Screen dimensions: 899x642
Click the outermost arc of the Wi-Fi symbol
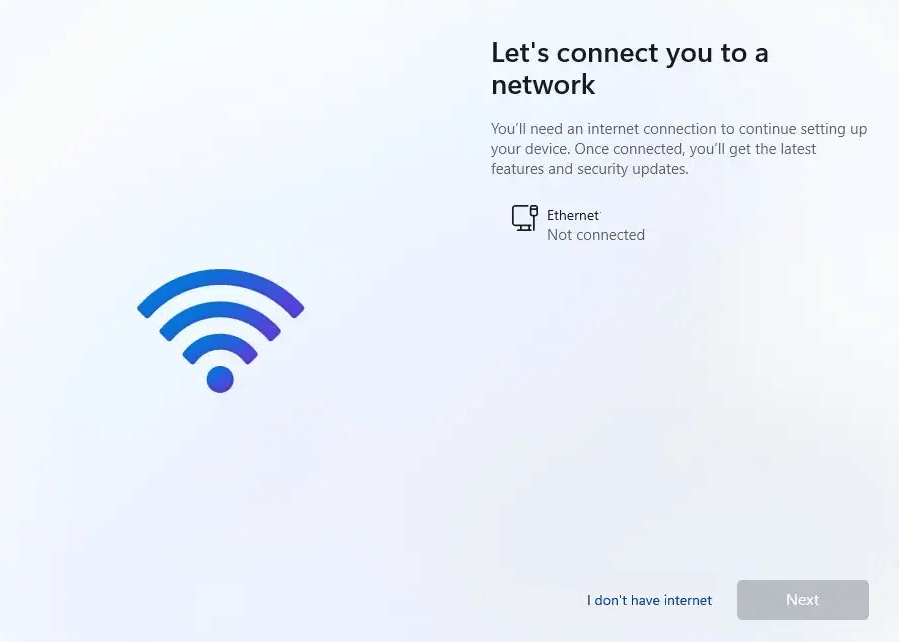tap(220, 287)
